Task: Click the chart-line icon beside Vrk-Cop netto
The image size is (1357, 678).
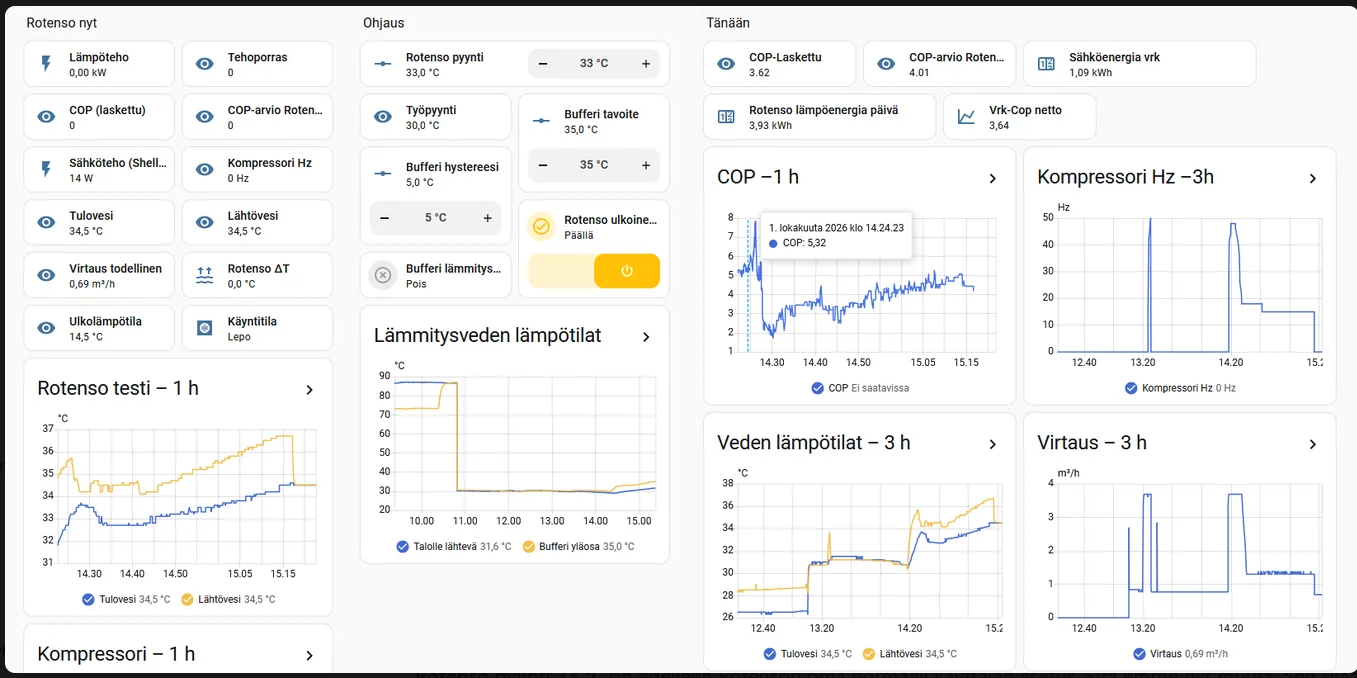Action: (x=966, y=117)
